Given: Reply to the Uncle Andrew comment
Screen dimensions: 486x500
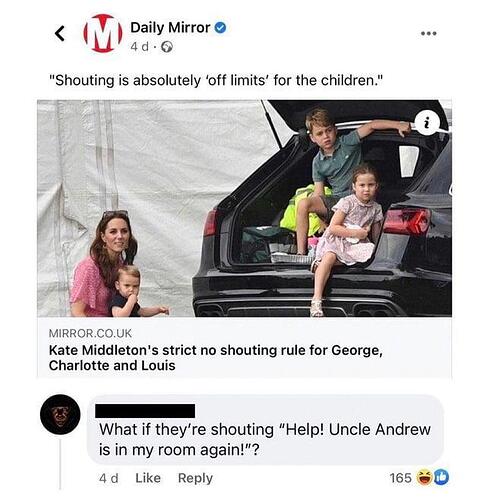Looking at the screenshot, I should point(195,478).
